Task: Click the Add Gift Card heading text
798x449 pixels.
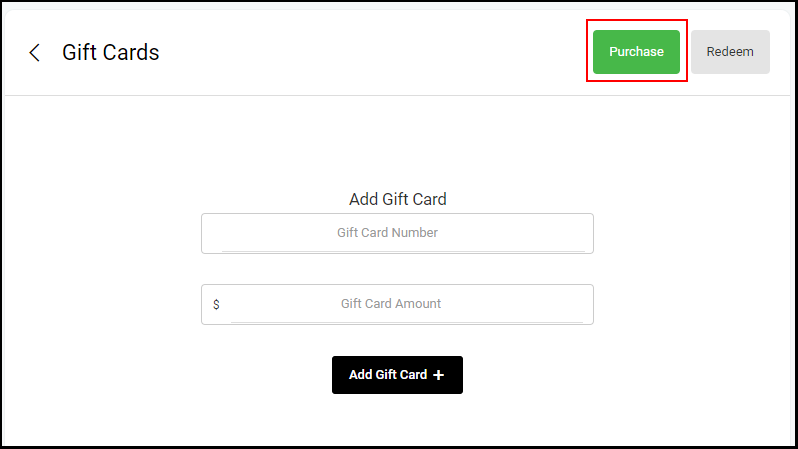Action: point(397,199)
